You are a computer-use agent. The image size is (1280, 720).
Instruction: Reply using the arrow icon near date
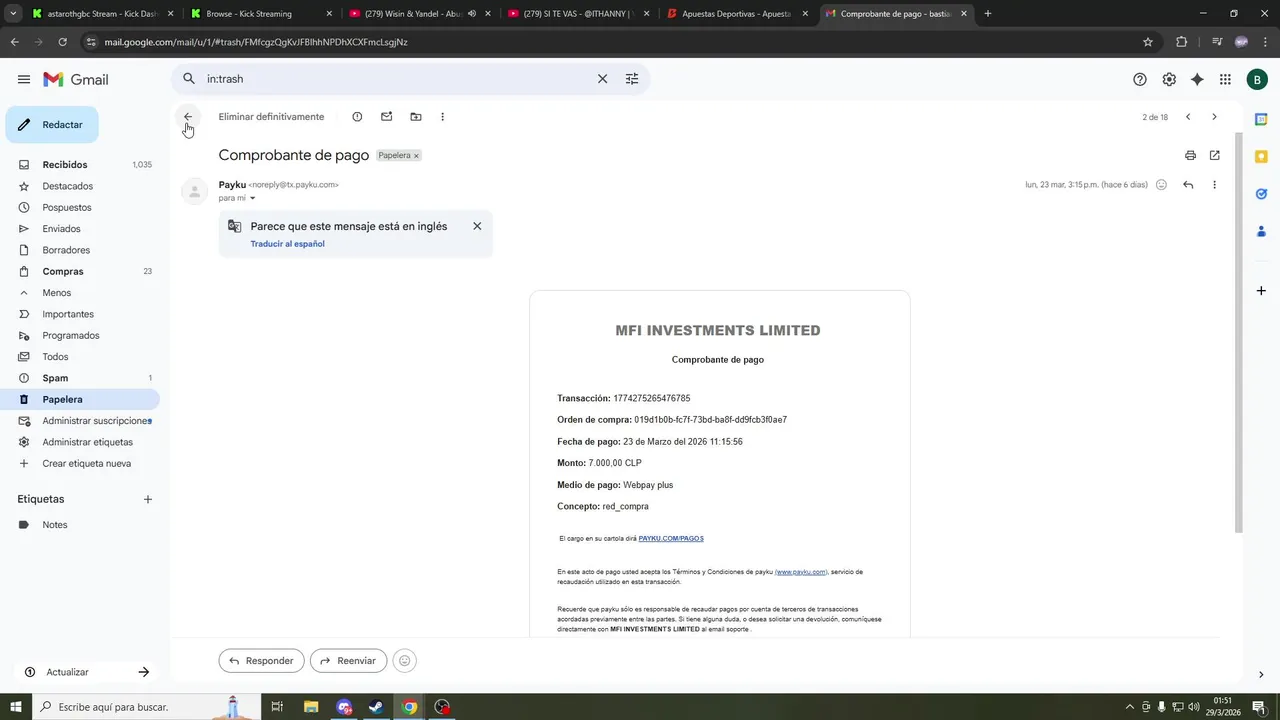click(x=1188, y=185)
